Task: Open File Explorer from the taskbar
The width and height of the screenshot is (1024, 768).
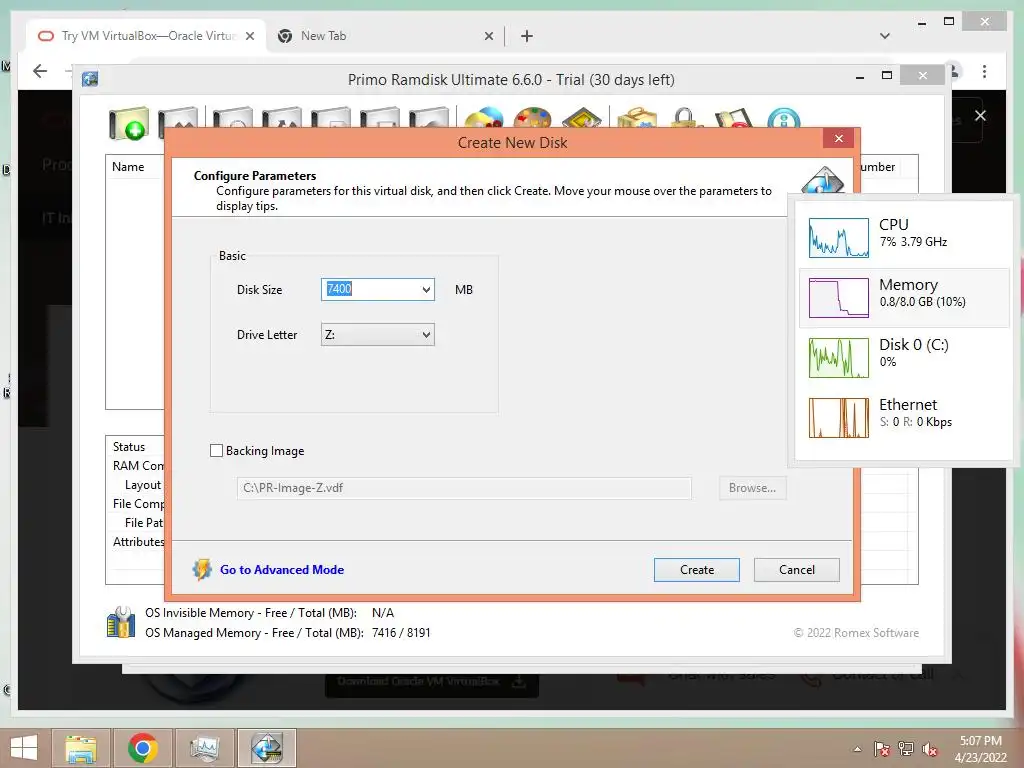Action: [82, 748]
